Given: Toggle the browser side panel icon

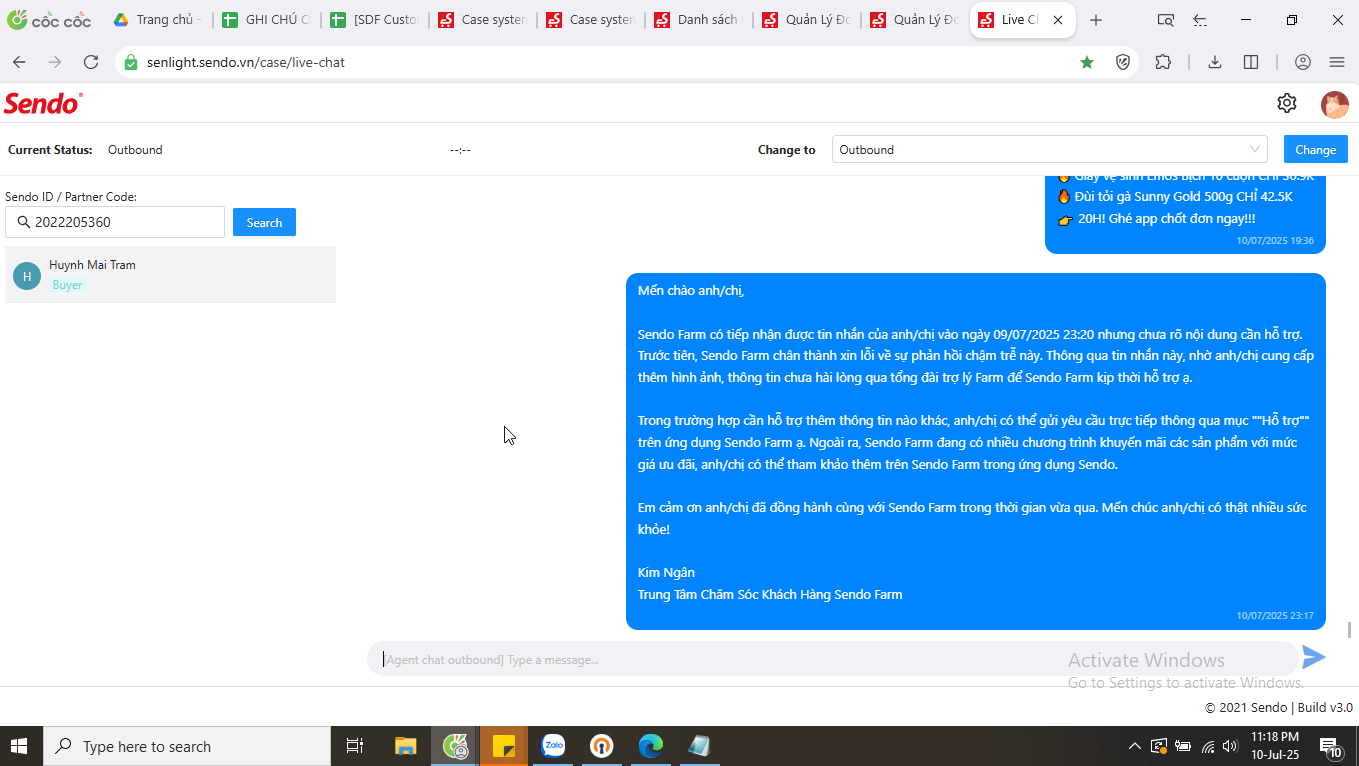Looking at the screenshot, I should (1251, 62).
